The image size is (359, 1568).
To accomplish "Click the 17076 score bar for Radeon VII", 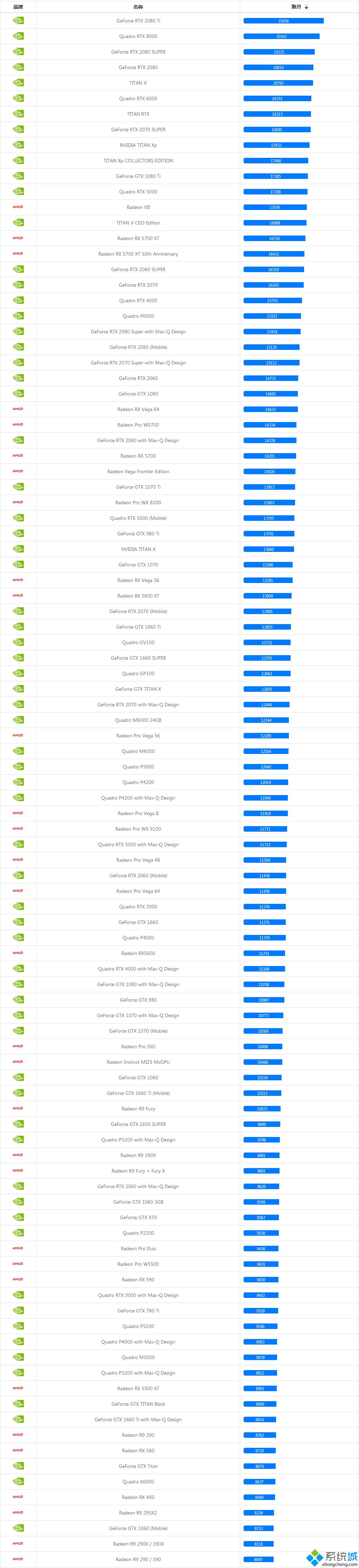I will pos(275,208).
